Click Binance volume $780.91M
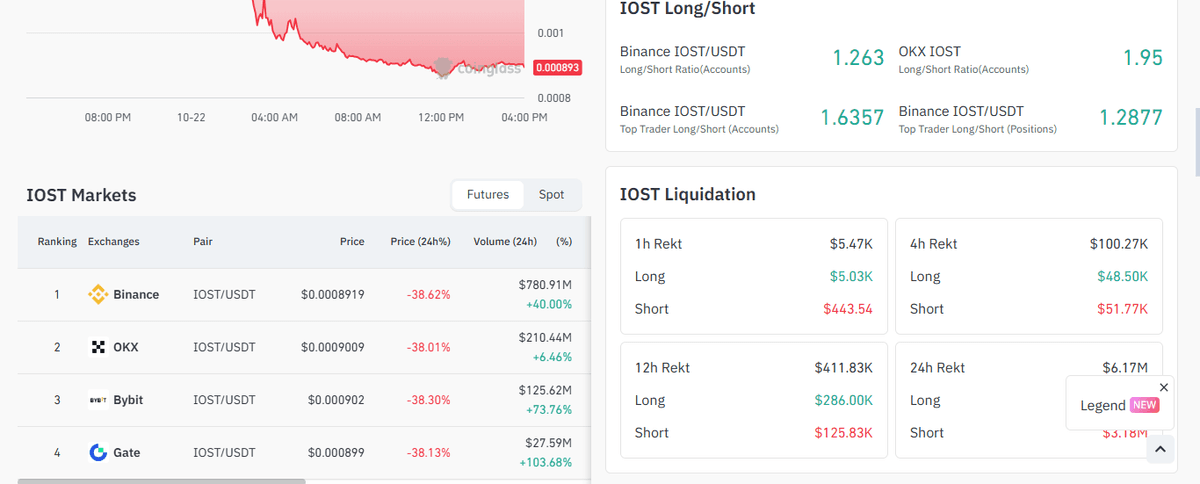The width and height of the screenshot is (1200, 484). 545,285
